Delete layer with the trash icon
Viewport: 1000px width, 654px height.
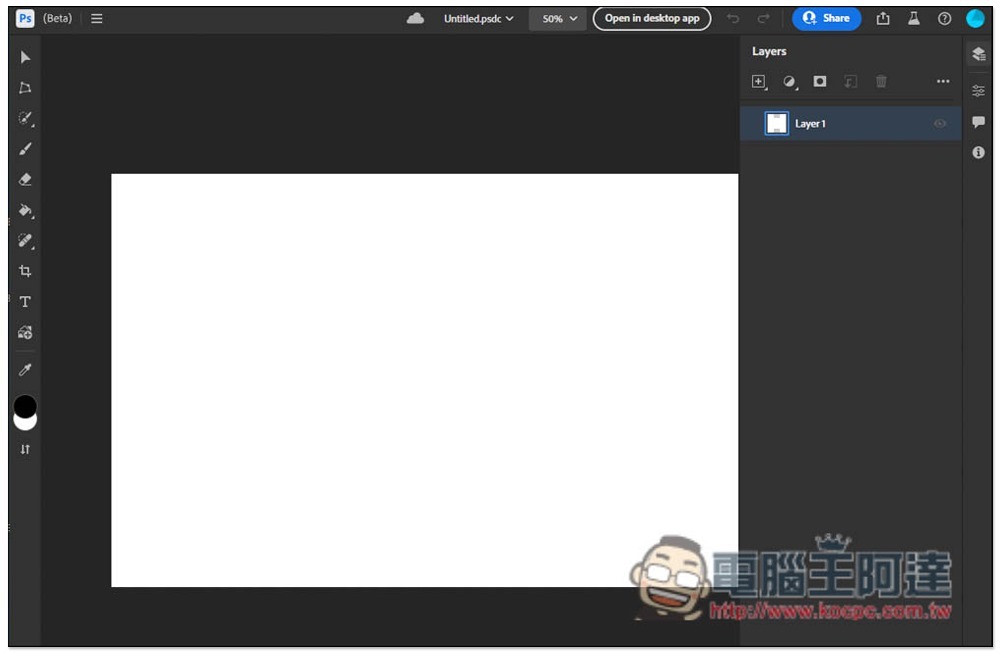(881, 81)
